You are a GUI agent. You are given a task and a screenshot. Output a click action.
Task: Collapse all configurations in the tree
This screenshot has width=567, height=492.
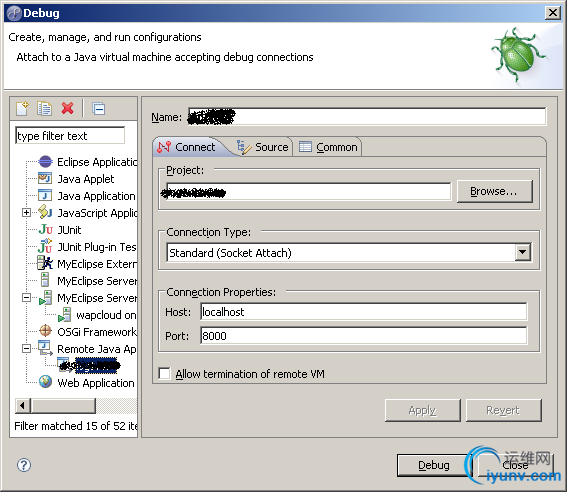(98, 109)
